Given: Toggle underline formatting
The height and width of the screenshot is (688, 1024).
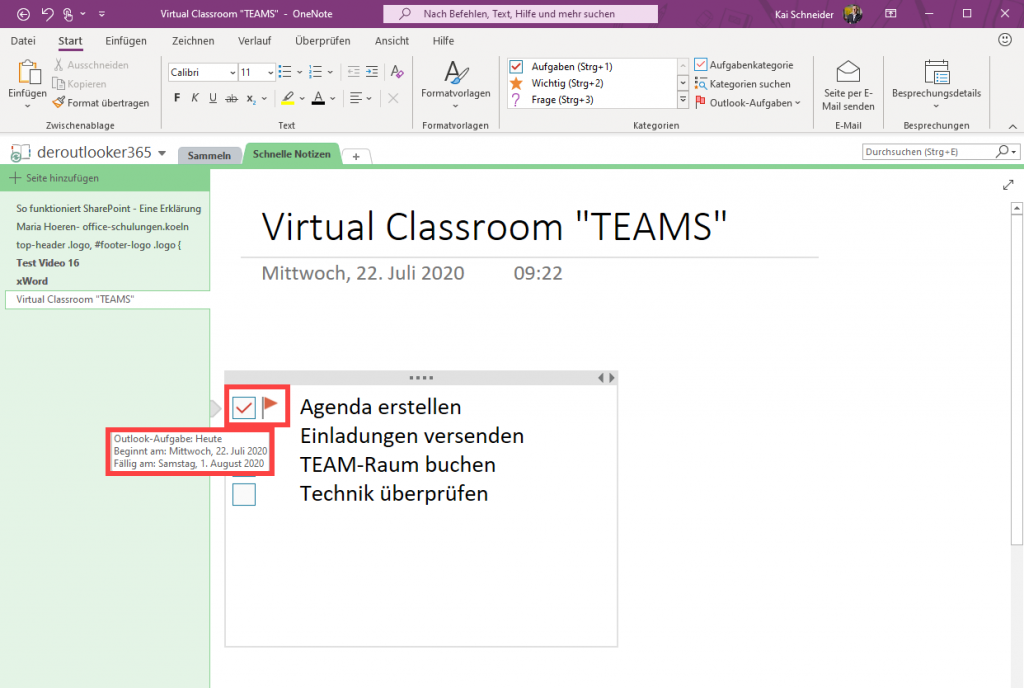Looking at the screenshot, I should (x=213, y=98).
